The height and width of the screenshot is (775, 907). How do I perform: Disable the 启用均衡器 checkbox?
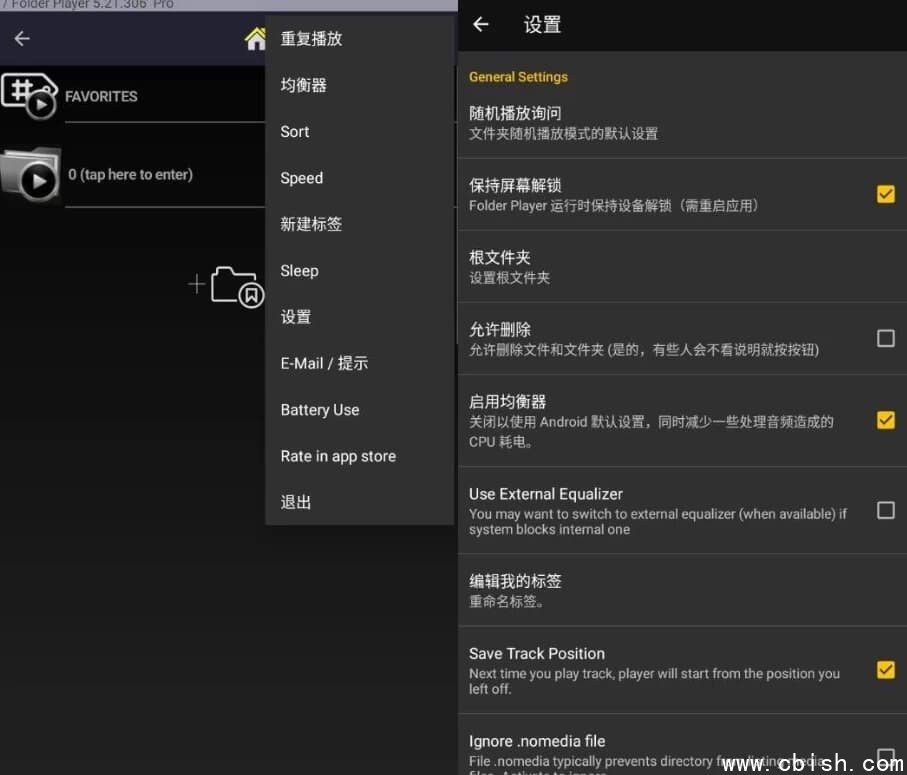click(x=885, y=420)
